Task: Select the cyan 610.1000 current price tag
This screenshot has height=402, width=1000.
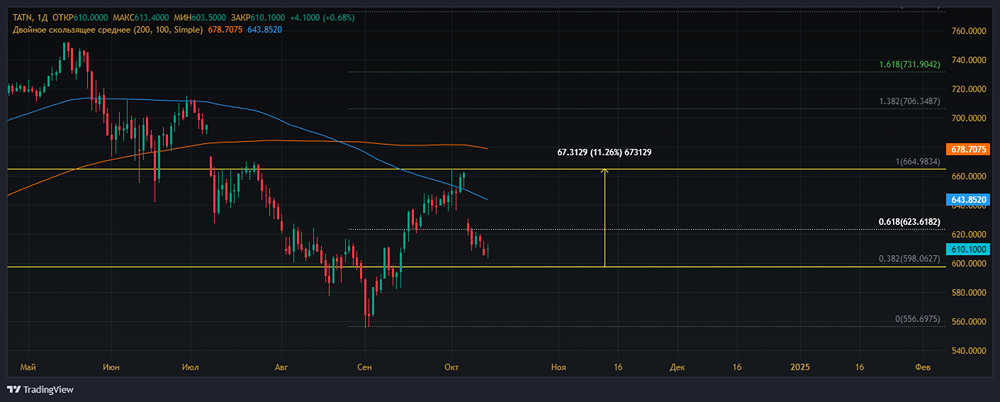Action: click(x=969, y=249)
